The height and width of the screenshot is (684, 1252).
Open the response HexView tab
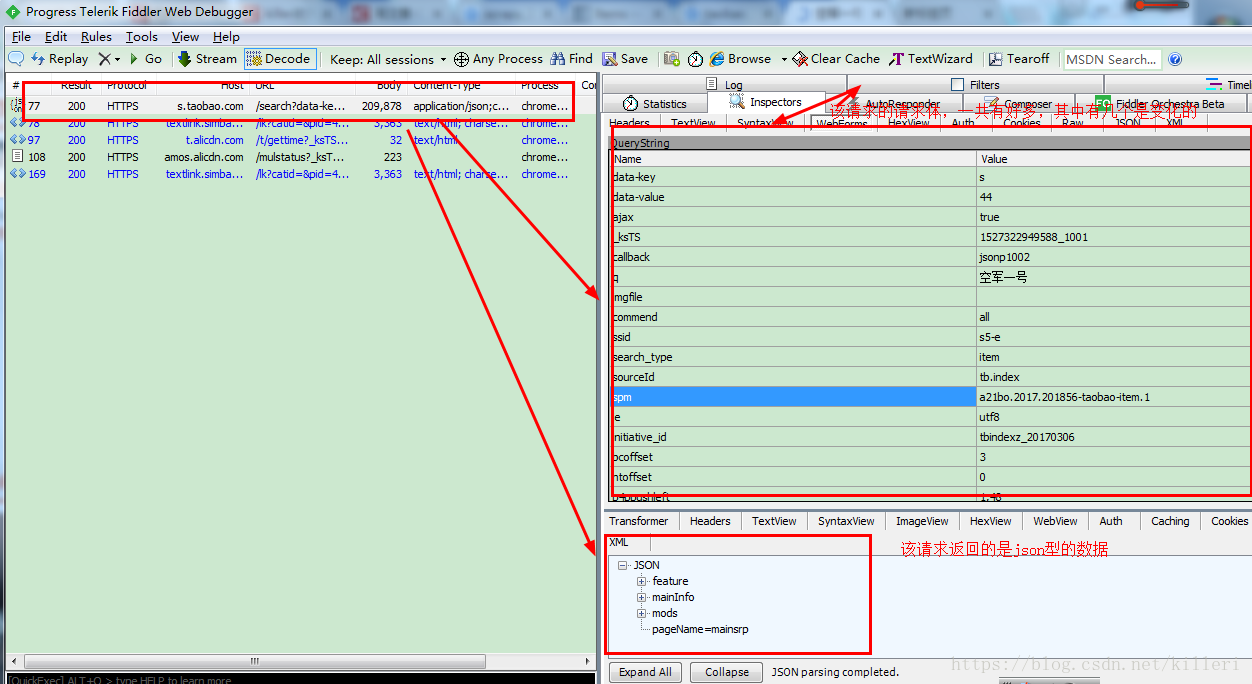click(991, 521)
